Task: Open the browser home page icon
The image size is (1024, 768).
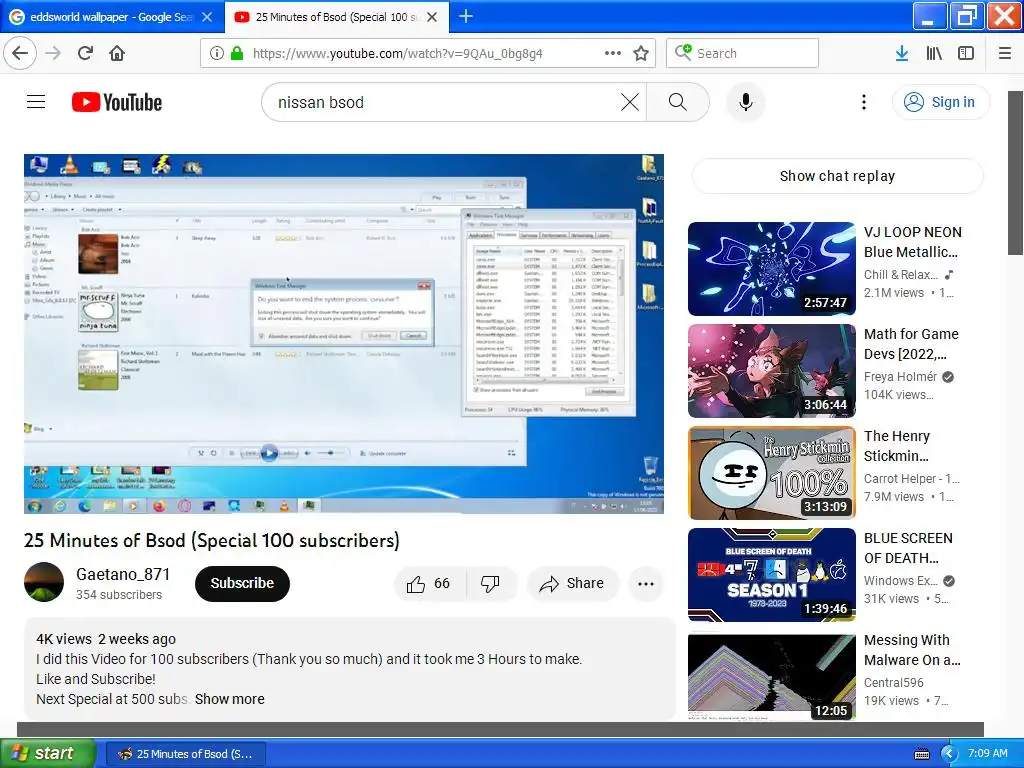Action: 117,53
